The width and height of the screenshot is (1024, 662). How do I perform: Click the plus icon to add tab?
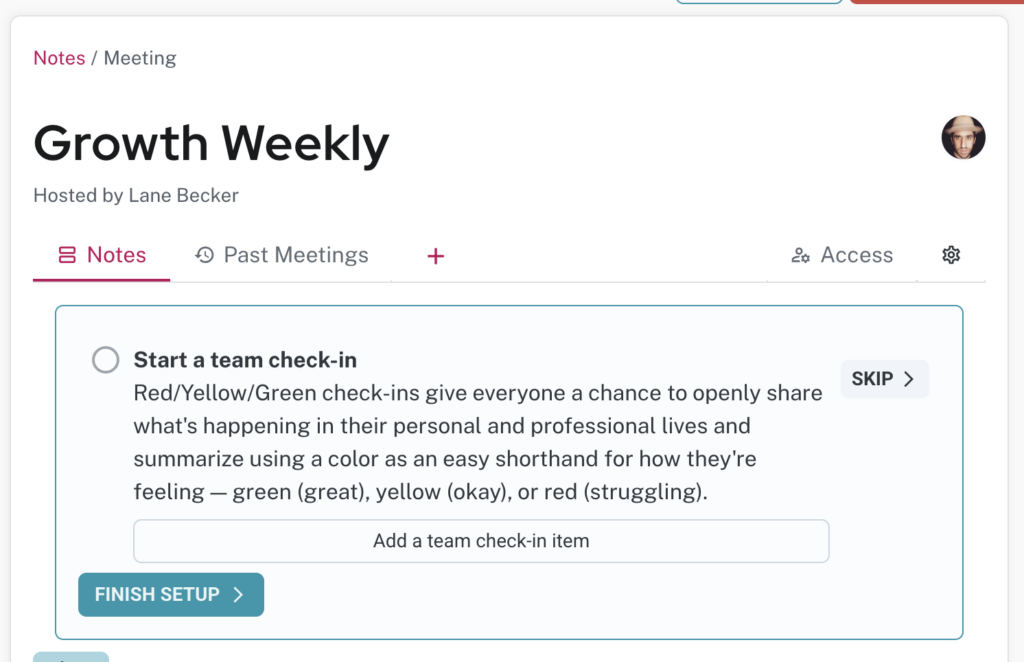click(x=436, y=256)
